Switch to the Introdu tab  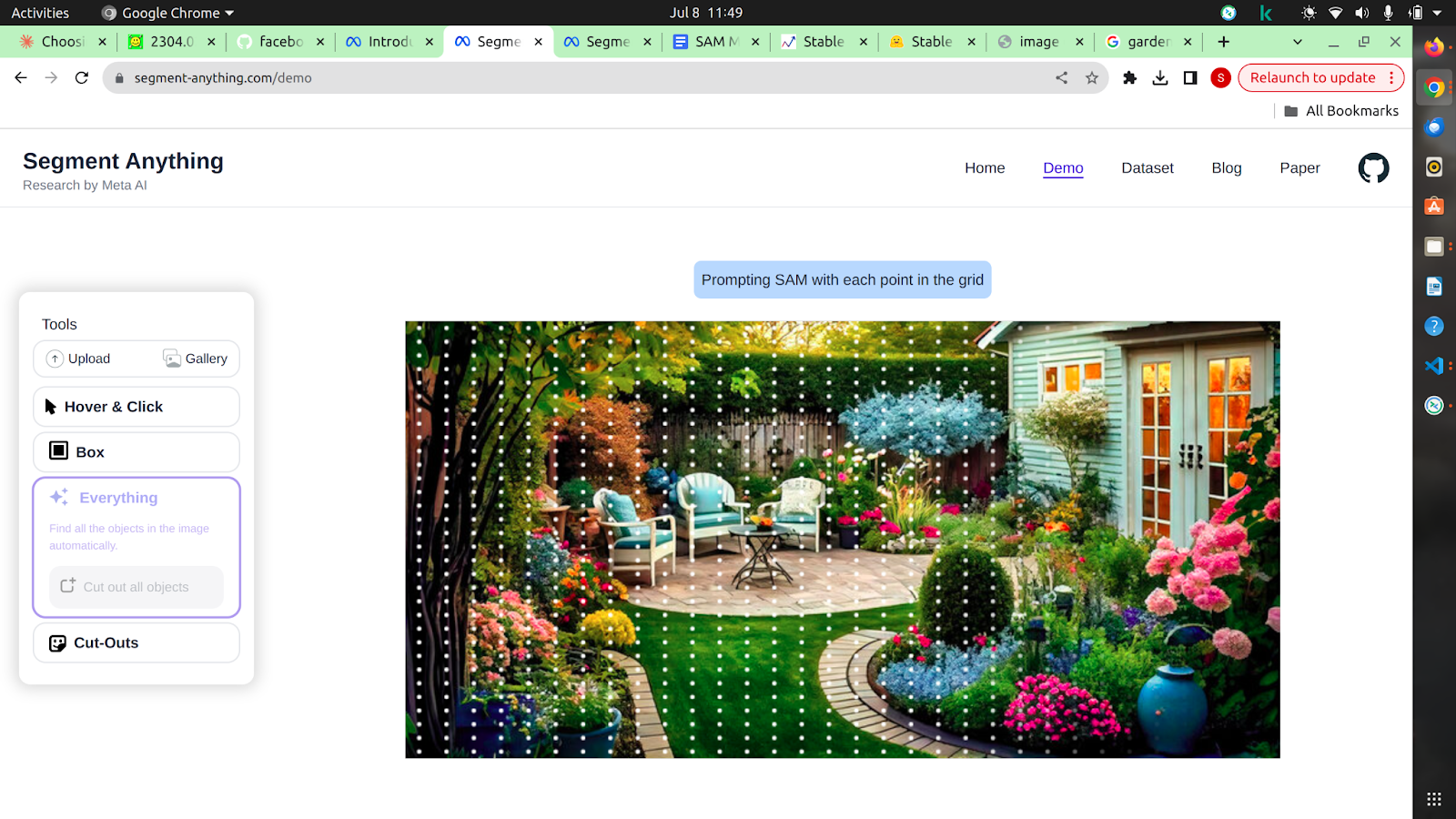click(389, 42)
